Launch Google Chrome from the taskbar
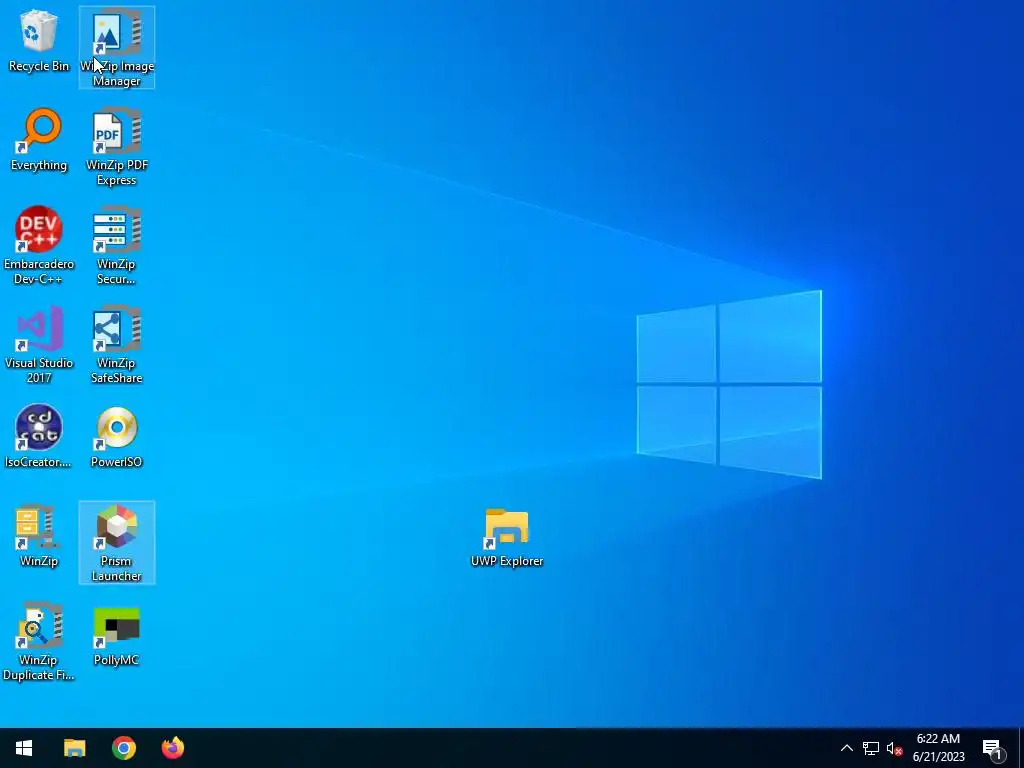Viewport: 1024px width, 768px height. (x=123, y=748)
